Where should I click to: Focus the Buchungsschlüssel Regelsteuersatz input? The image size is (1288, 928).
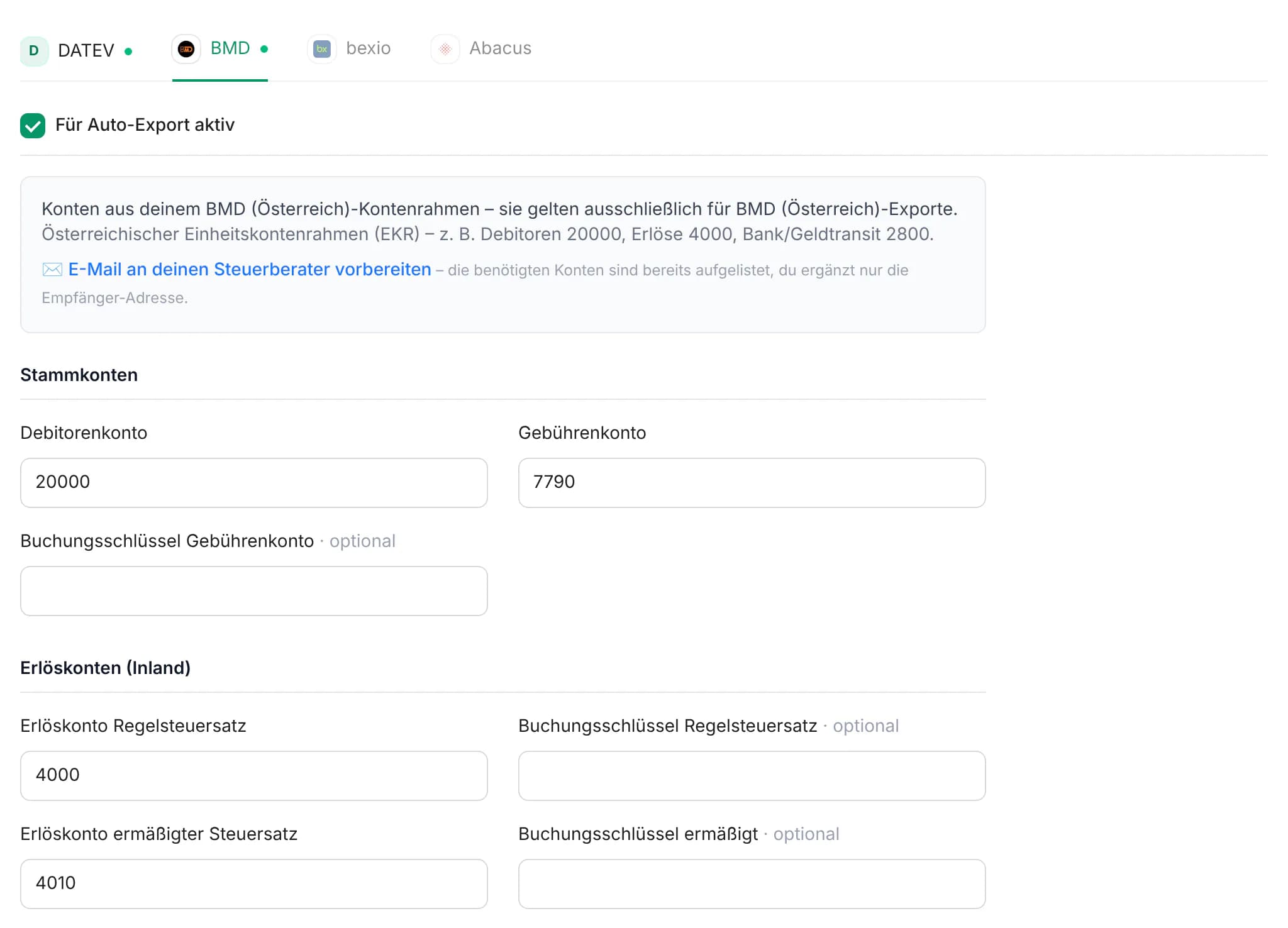(x=752, y=776)
